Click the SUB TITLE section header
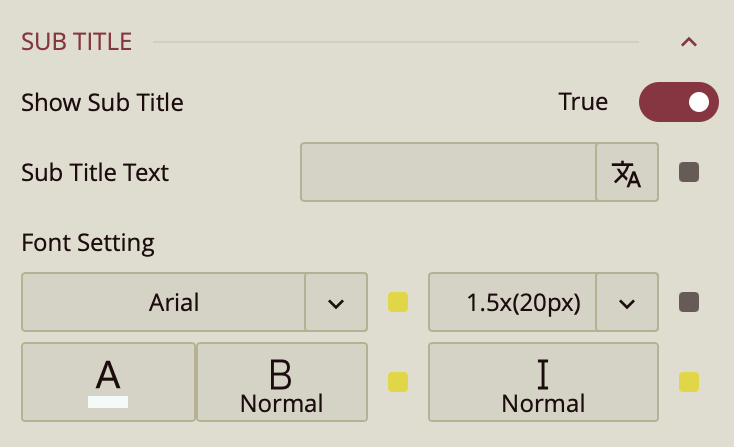Viewport: 734px width, 447px height. coord(77,42)
